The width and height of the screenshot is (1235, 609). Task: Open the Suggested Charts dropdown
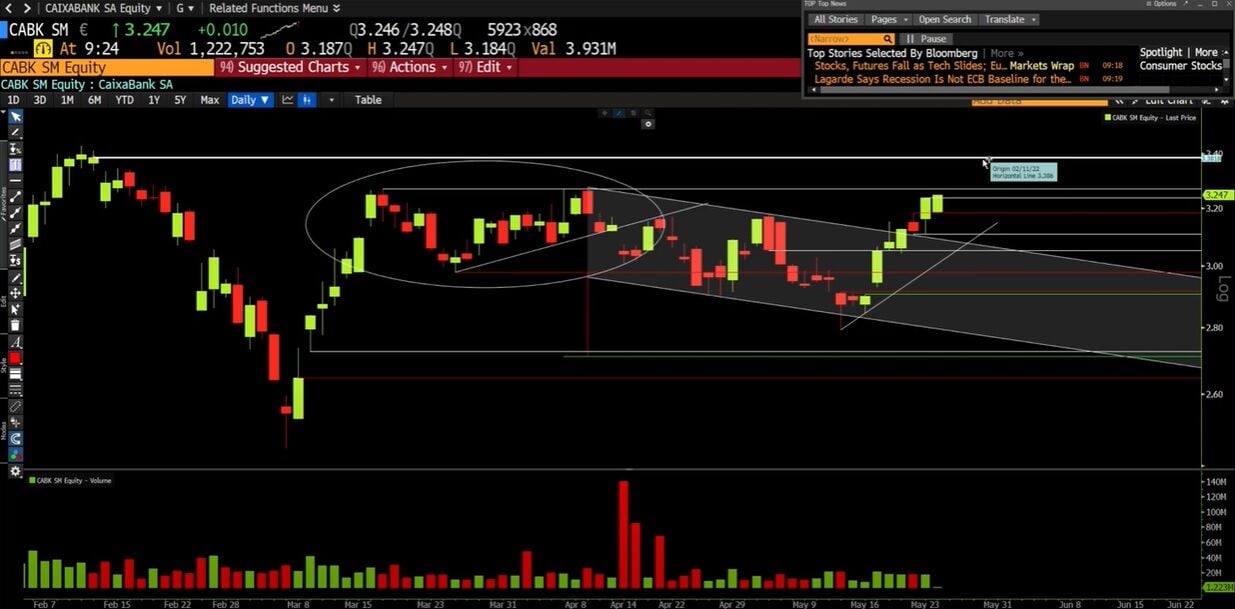[x=290, y=67]
